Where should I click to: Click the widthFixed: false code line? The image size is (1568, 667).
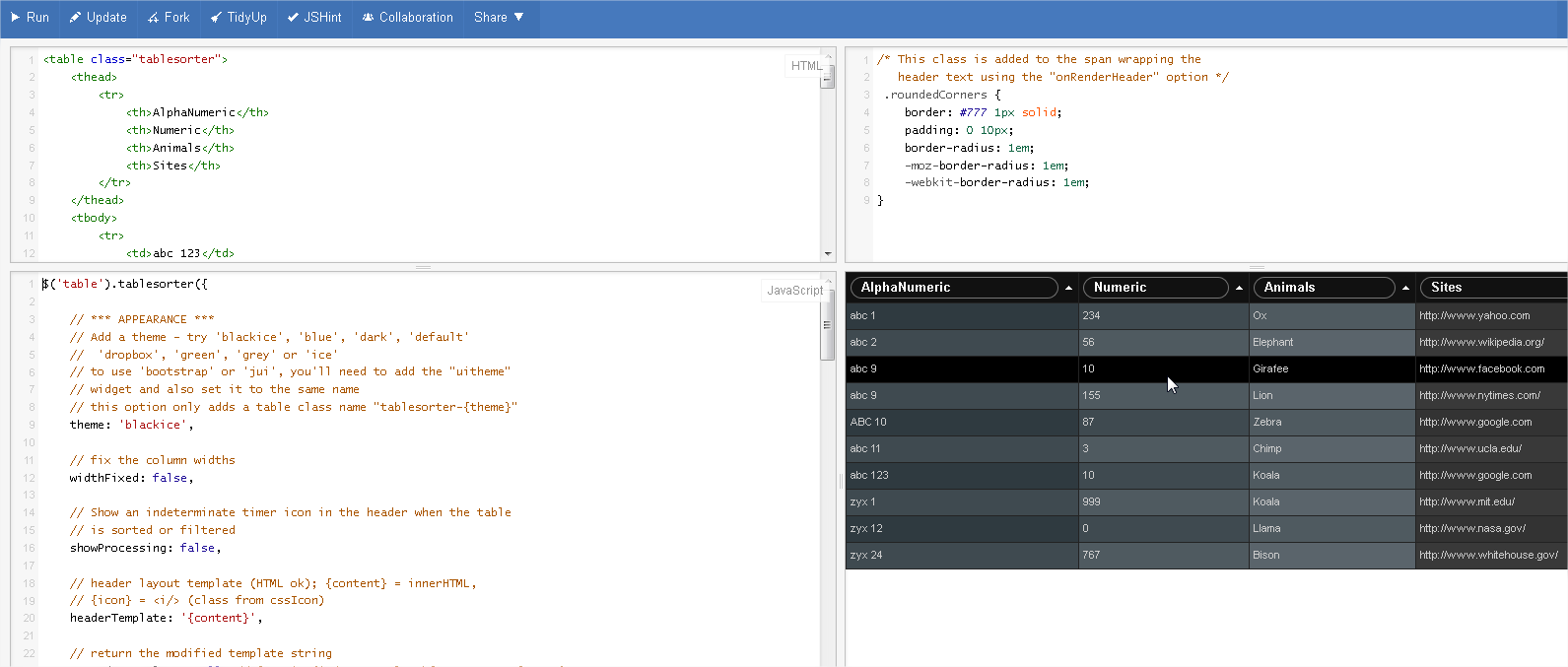point(131,478)
